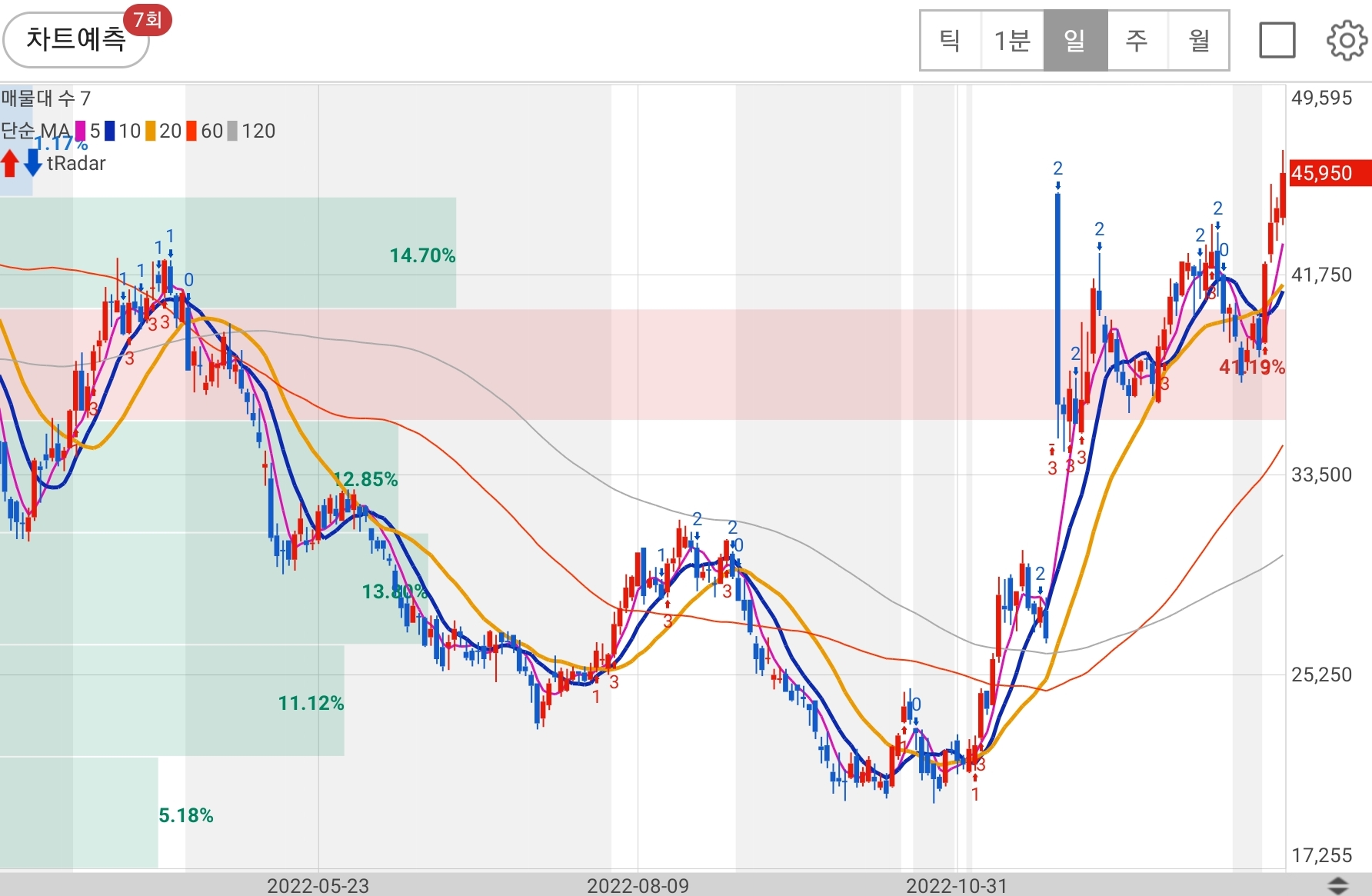Click the 17,255 price axis label
Viewport: 1372px width, 896px height.
1321,855
